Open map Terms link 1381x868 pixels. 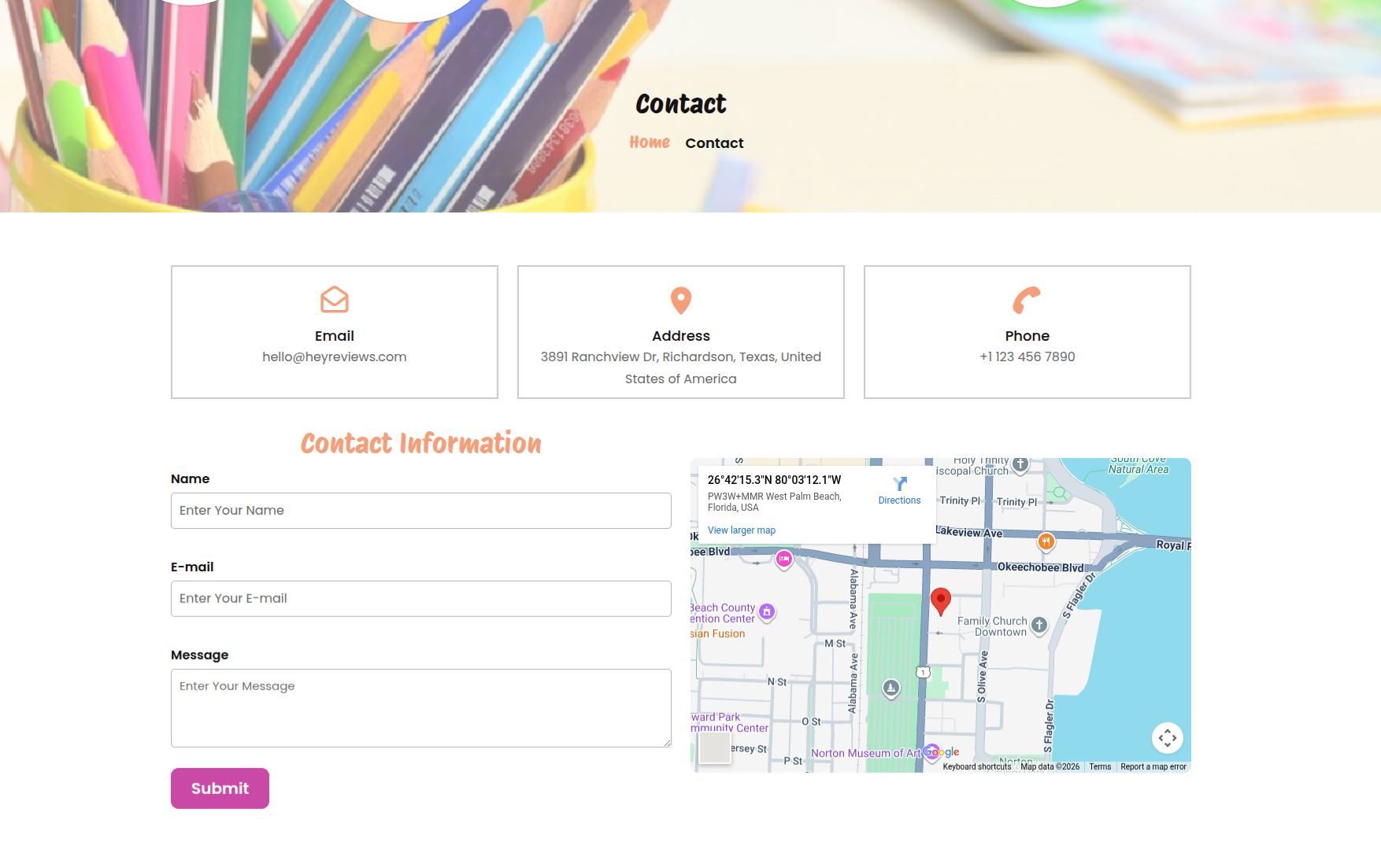[x=1100, y=766]
